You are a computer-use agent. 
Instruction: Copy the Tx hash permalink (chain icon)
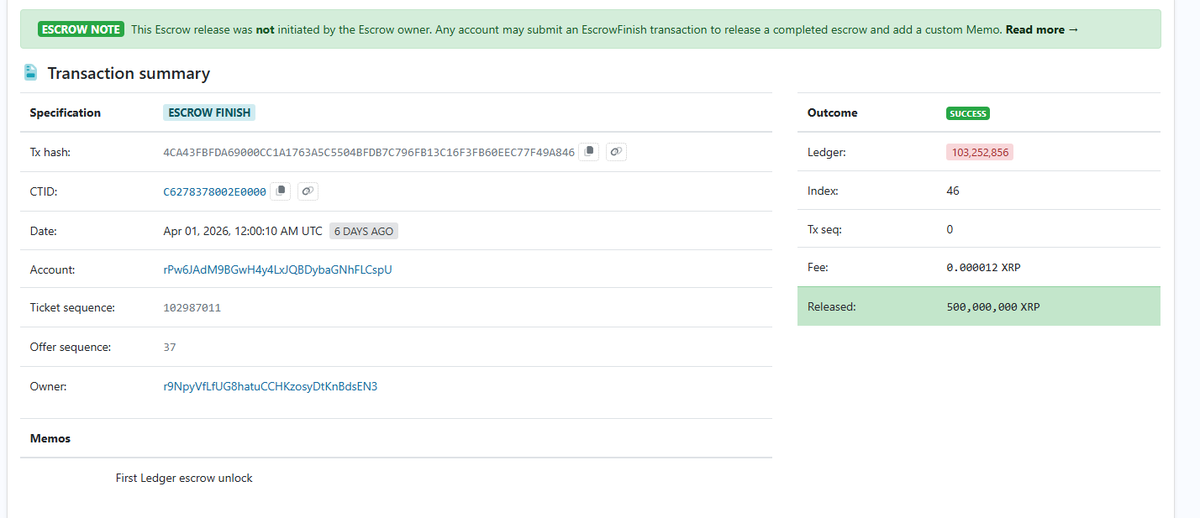(617, 152)
